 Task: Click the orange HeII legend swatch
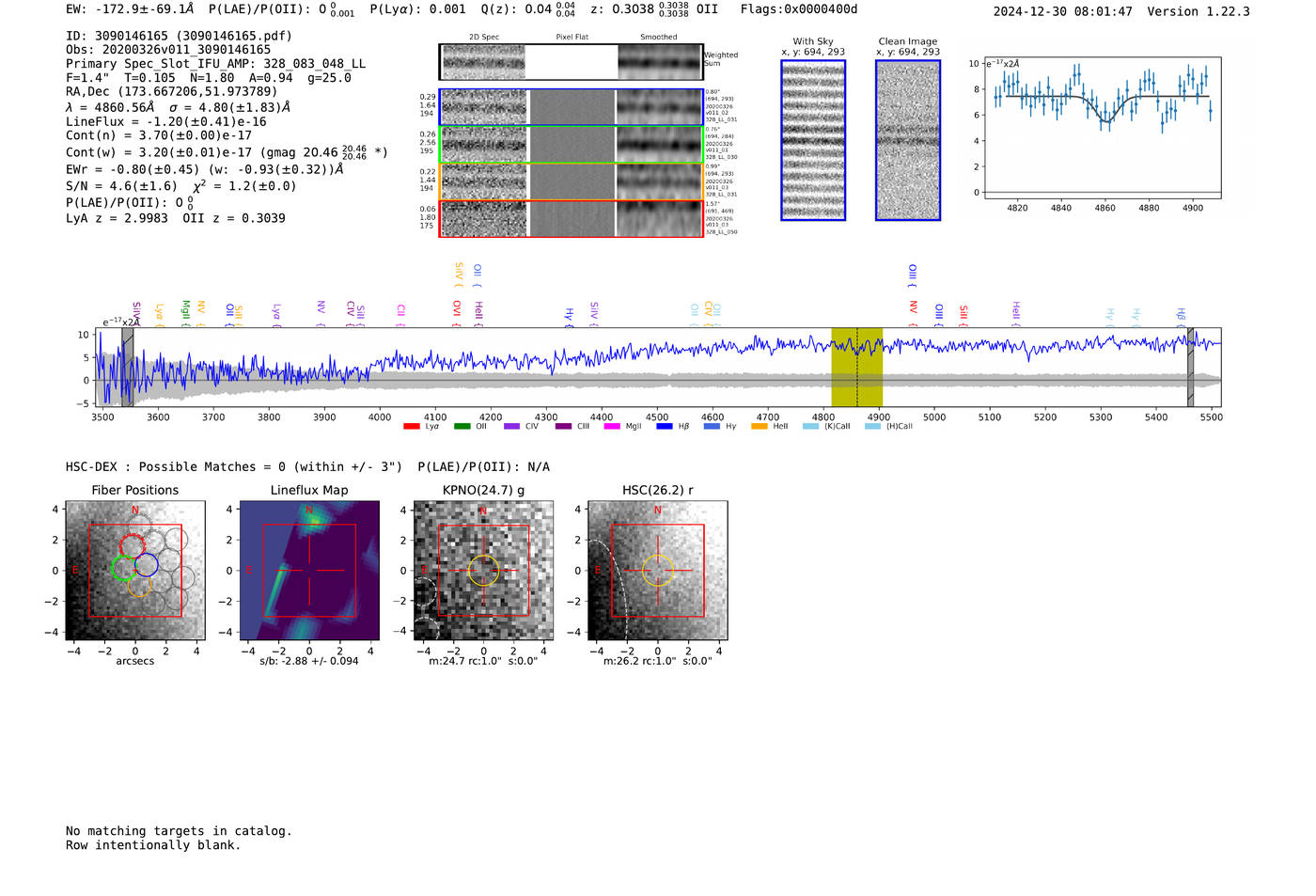[759, 427]
